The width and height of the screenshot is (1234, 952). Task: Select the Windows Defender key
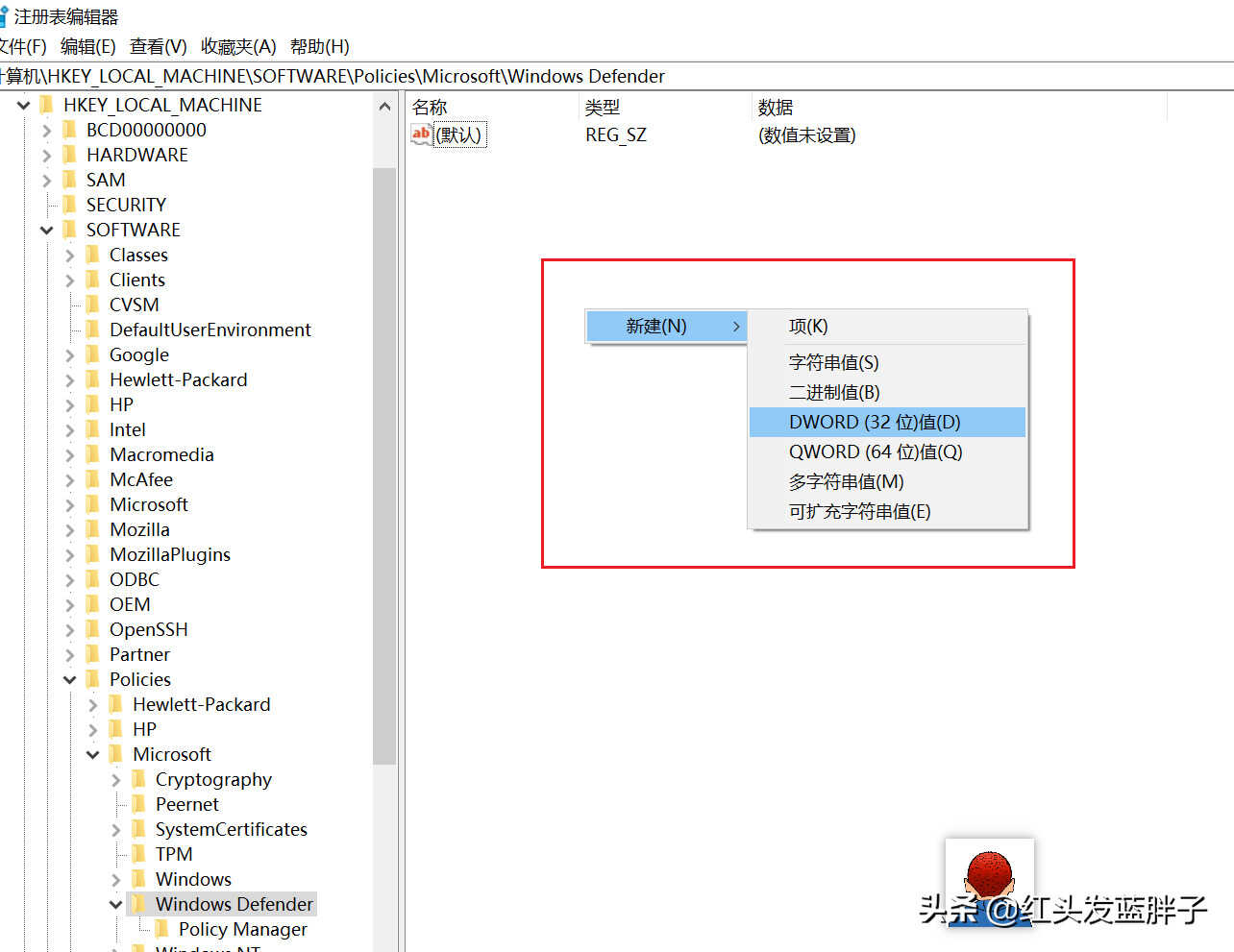pyautogui.click(x=234, y=904)
